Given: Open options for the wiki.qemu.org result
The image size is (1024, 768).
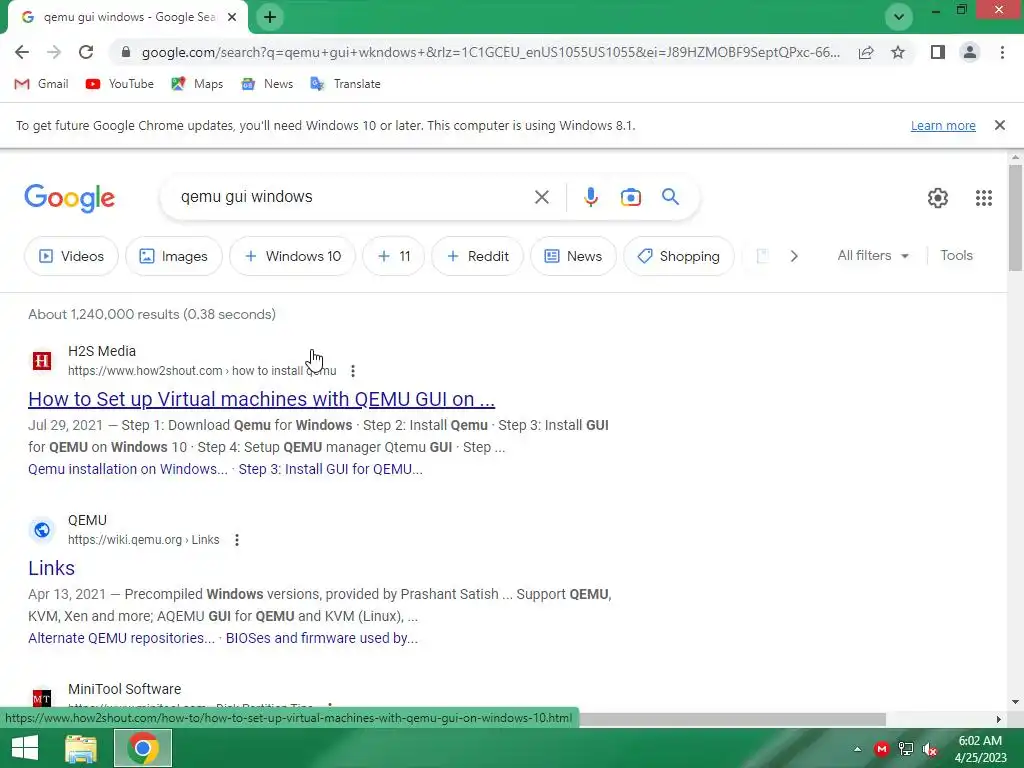Looking at the screenshot, I should 236,540.
